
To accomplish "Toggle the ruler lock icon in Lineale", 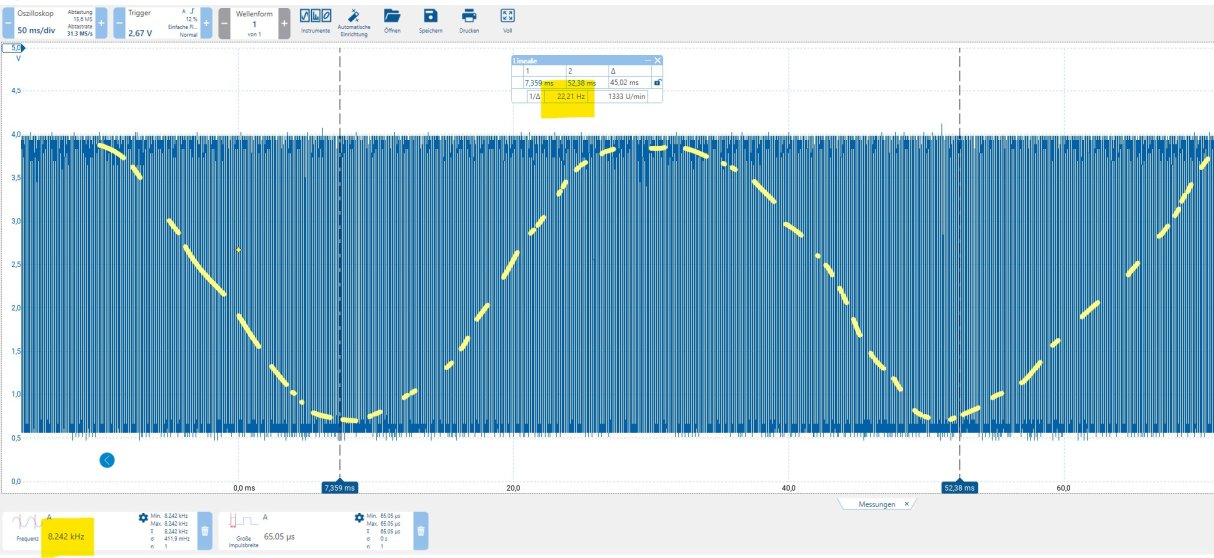I will 656,83.
